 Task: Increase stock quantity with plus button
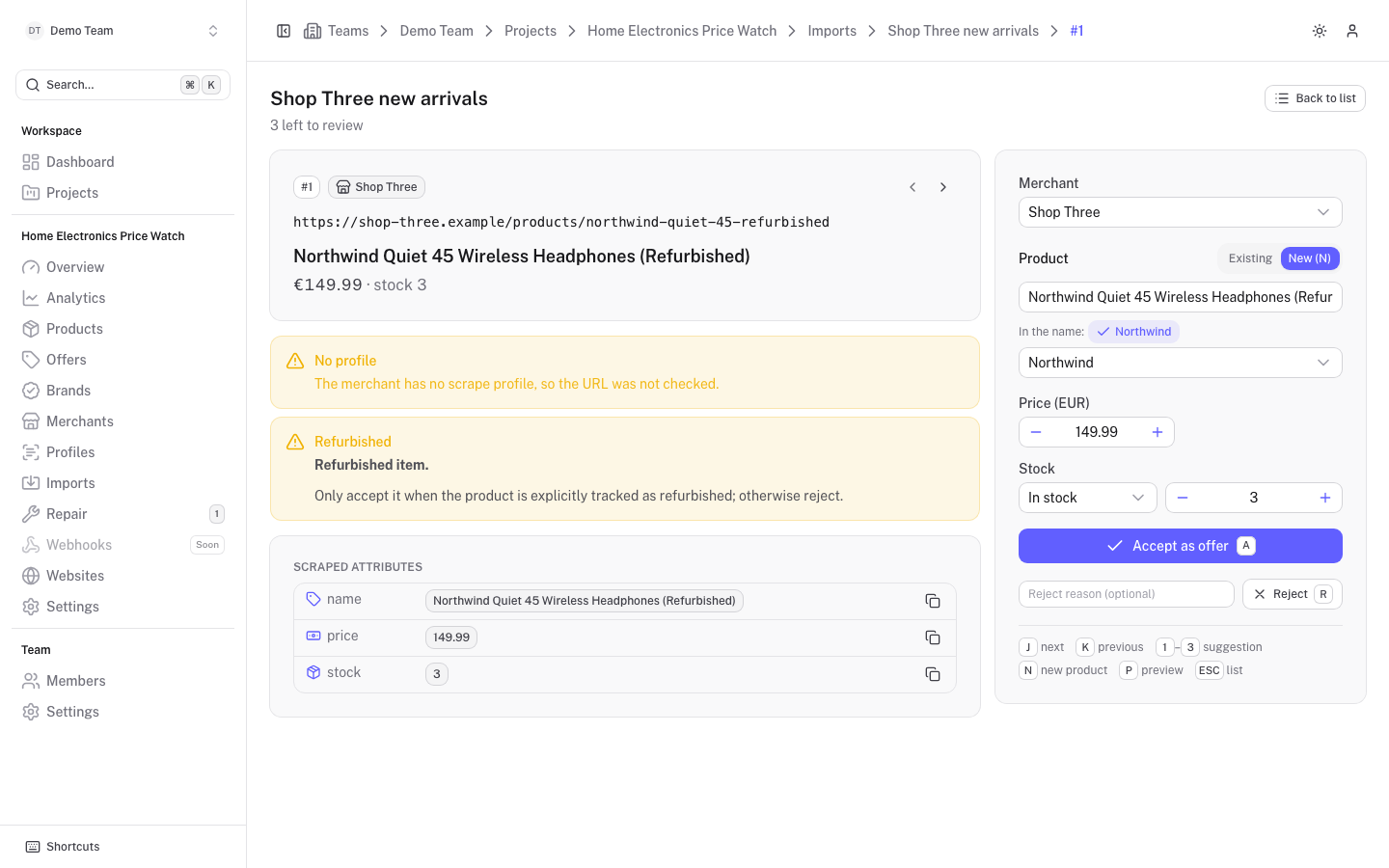pyautogui.click(x=1325, y=498)
